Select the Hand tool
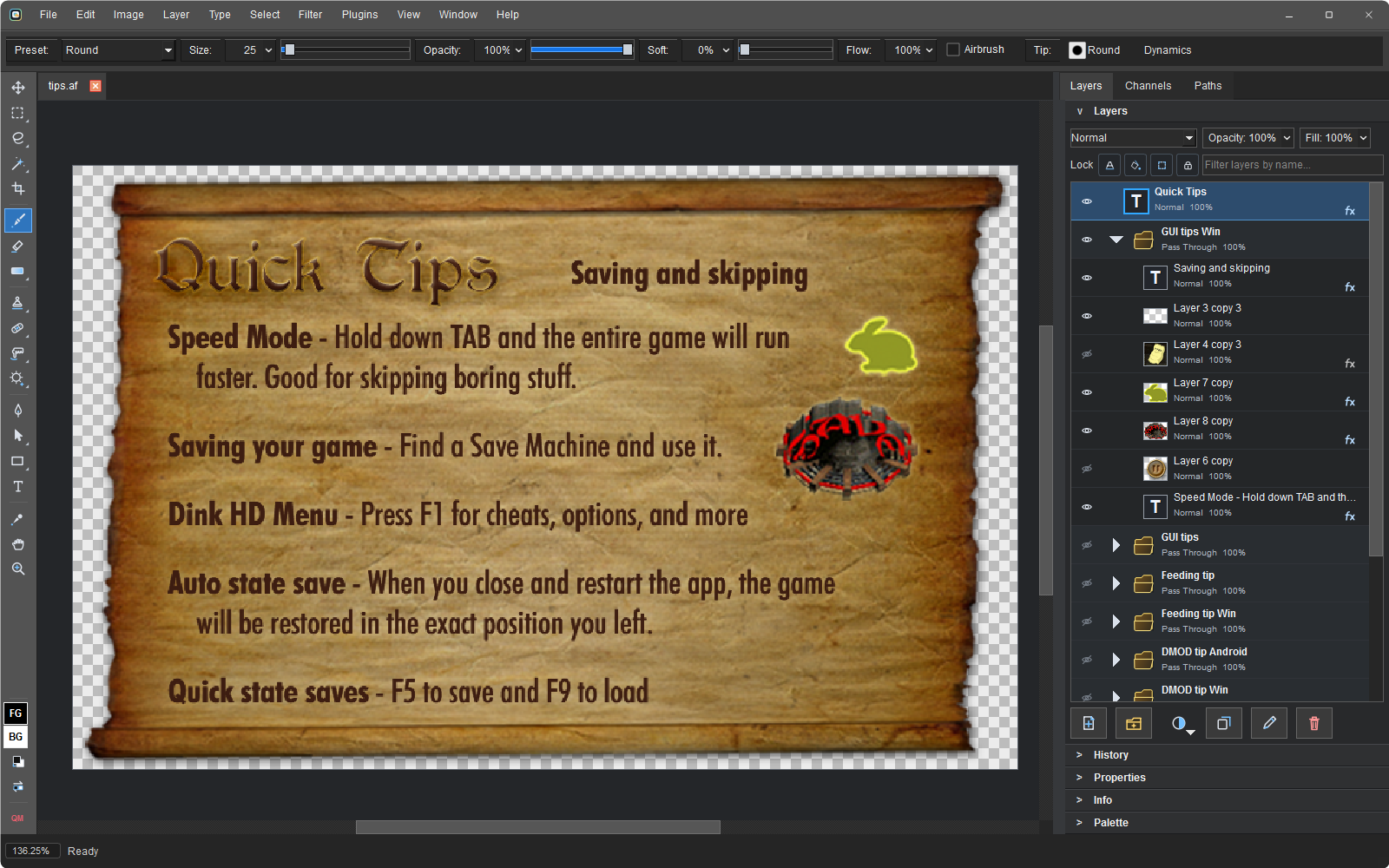The image size is (1389, 868). [17, 544]
